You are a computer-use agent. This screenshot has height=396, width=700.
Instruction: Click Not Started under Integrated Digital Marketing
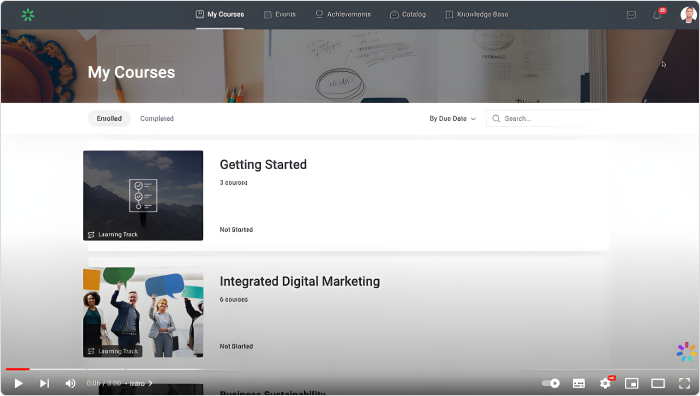pos(236,346)
